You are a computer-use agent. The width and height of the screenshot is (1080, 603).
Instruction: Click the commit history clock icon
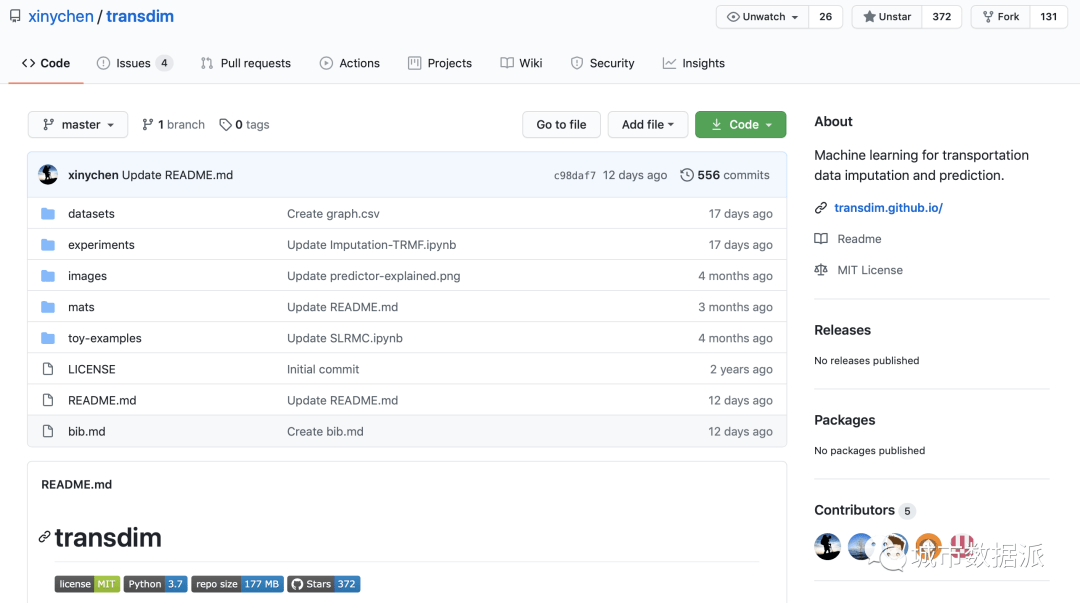(686, 175)
